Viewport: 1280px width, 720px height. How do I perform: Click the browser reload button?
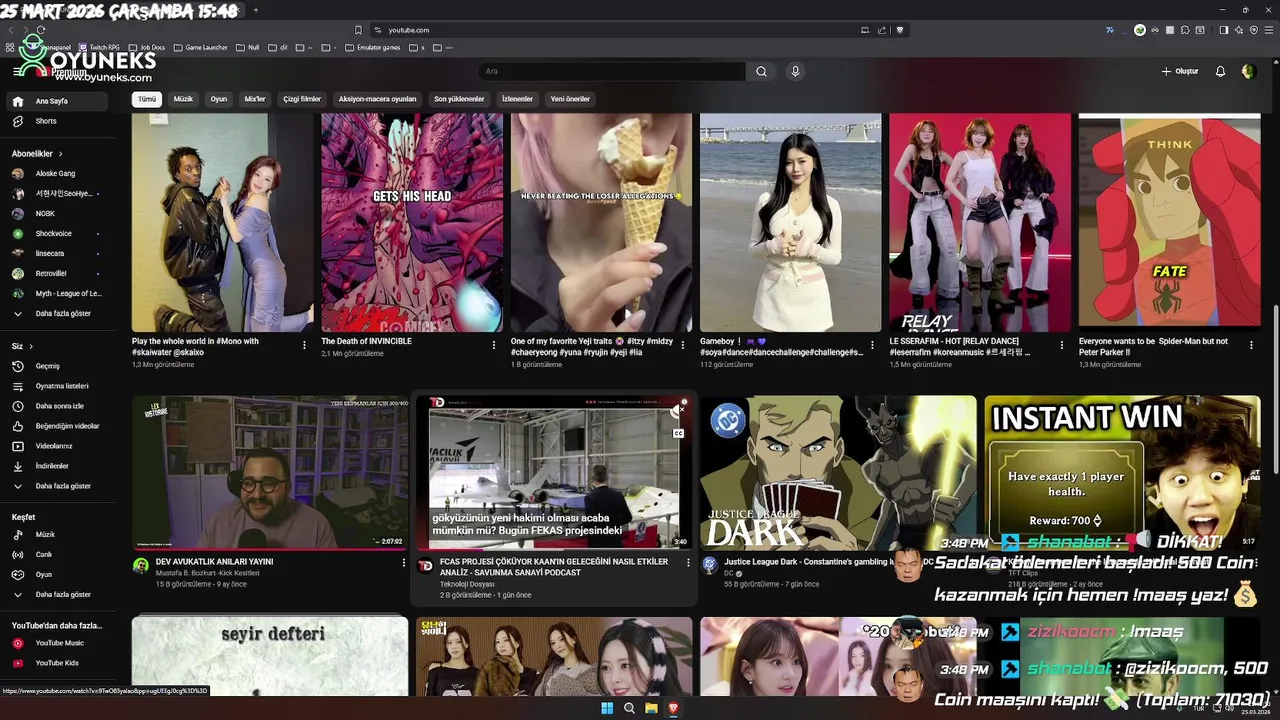tap(40, 30)
